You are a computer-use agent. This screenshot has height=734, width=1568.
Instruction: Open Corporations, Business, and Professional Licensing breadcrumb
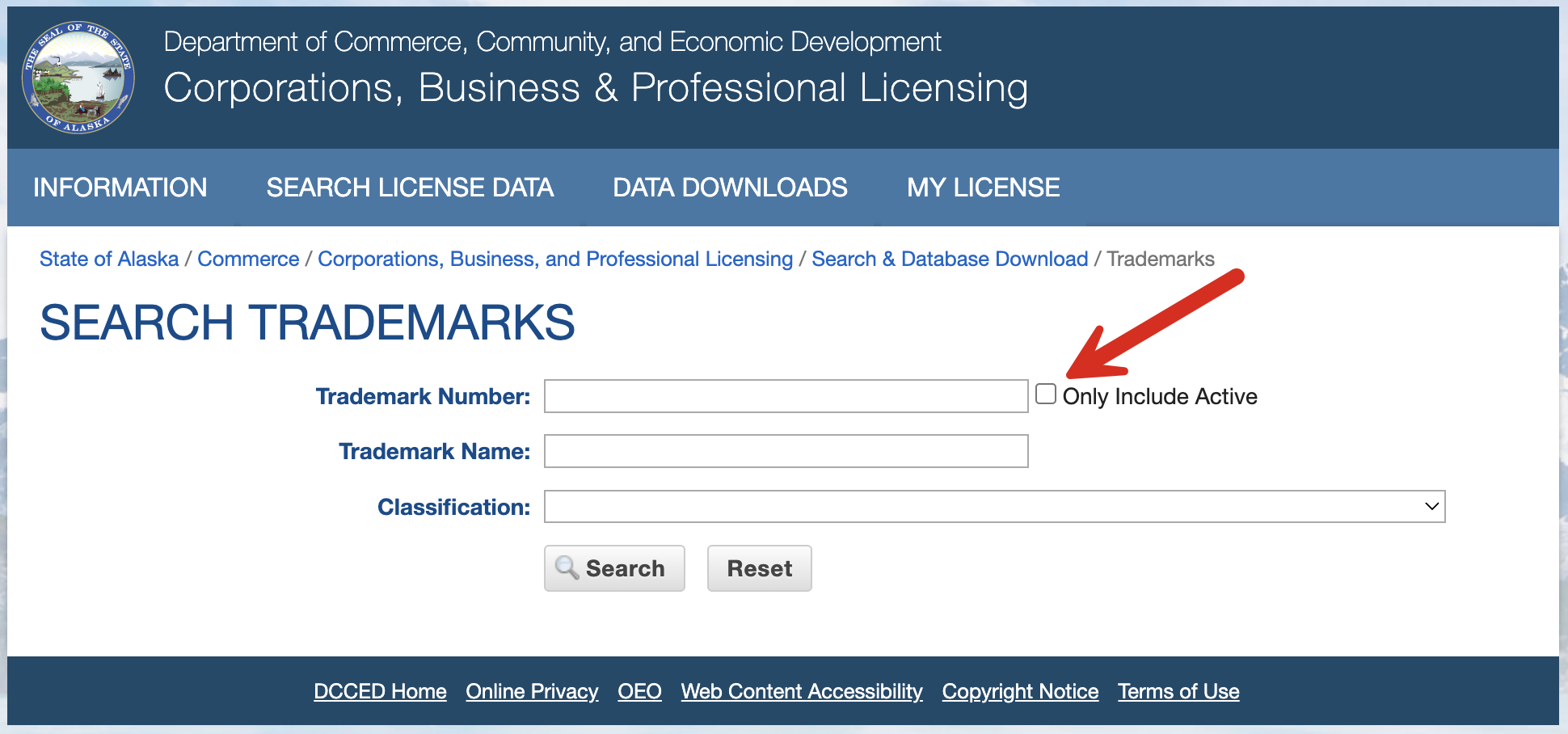pos(555,259)
